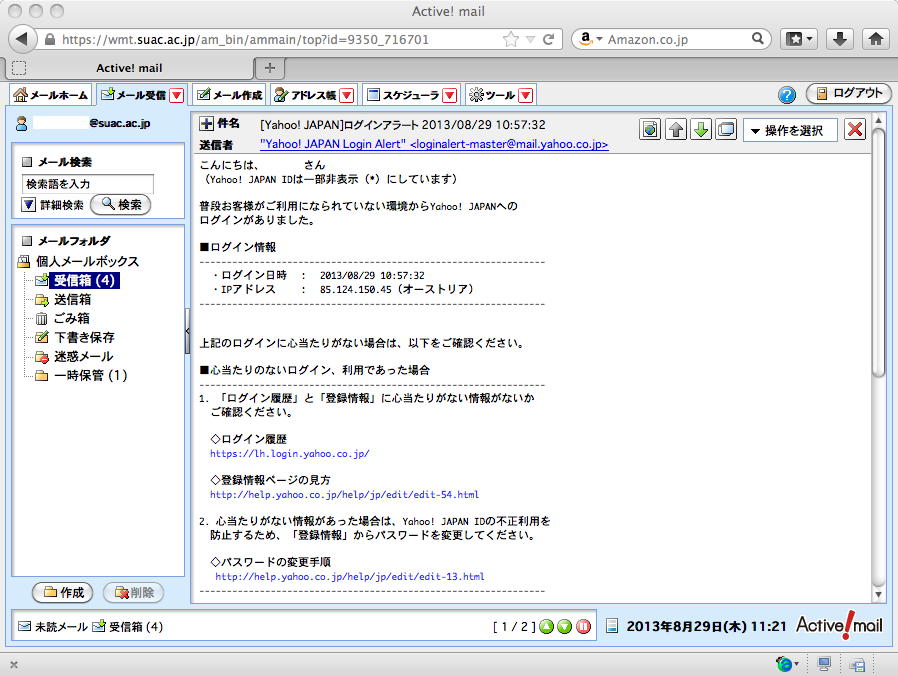Expand the アドレス帳 red dropdown arrow
898x676 pixels.
click(x=346, y=95)
